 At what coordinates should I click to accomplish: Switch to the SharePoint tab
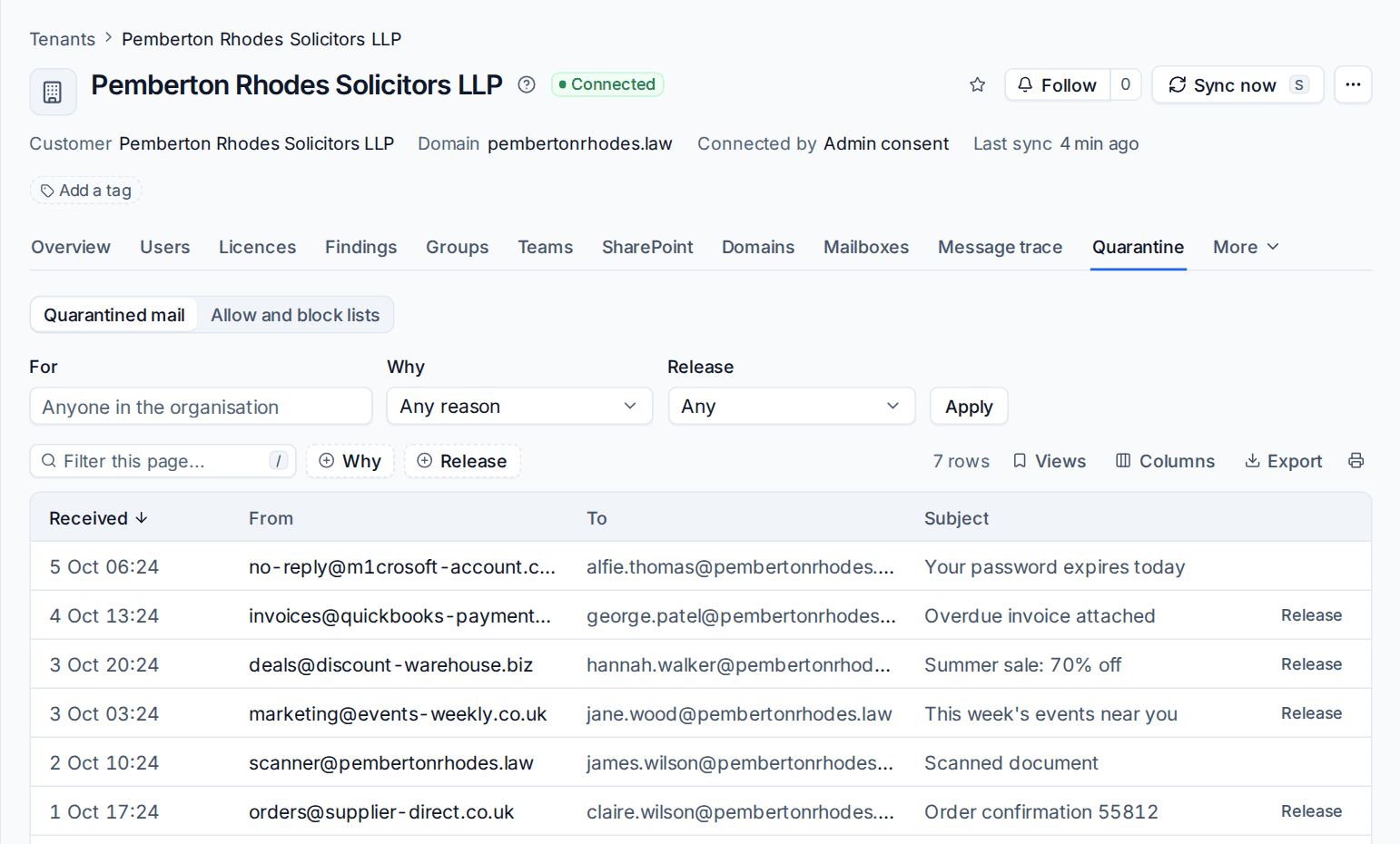647,247
